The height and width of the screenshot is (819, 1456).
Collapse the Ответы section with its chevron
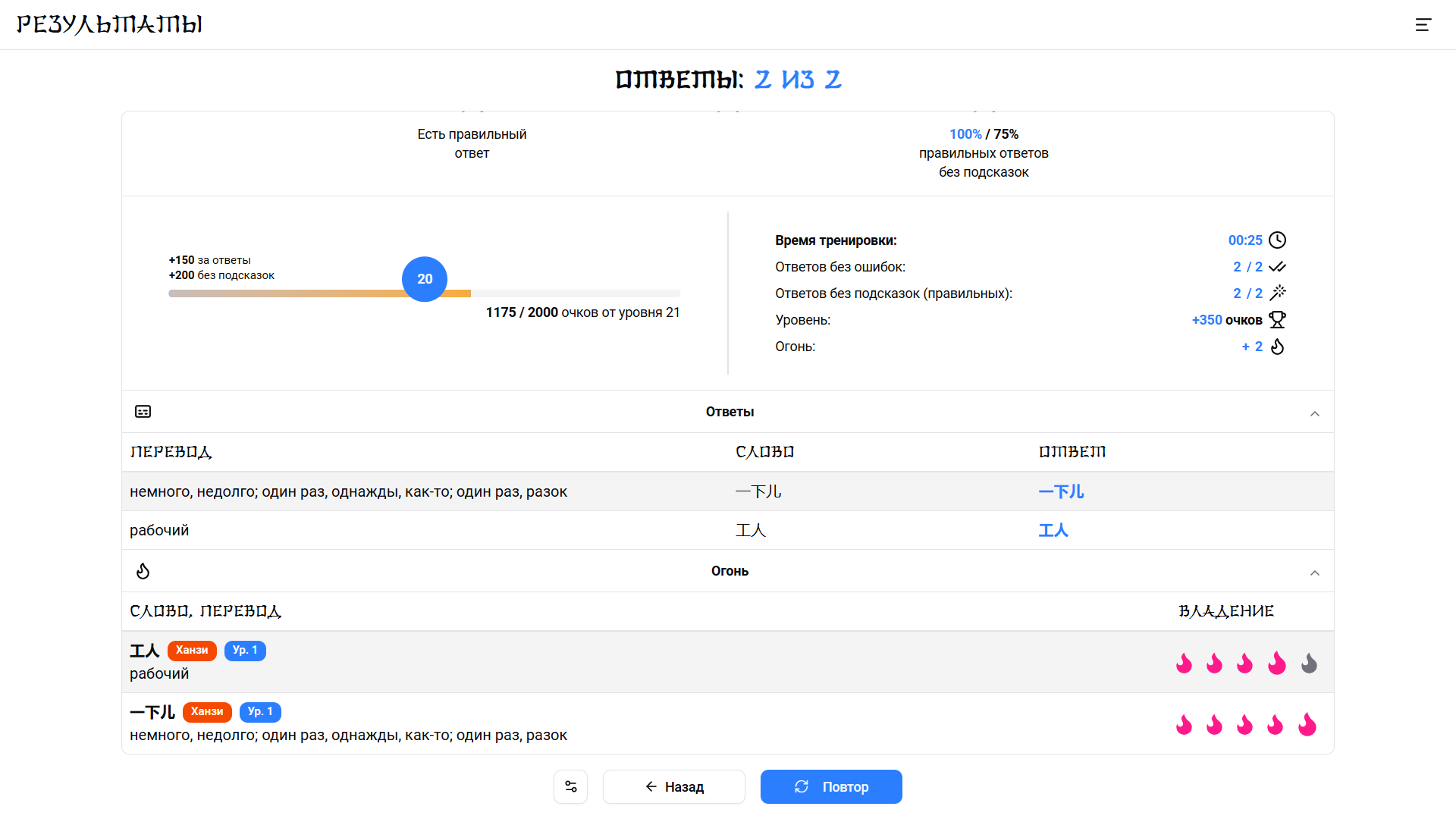(x=1316, y=413)
